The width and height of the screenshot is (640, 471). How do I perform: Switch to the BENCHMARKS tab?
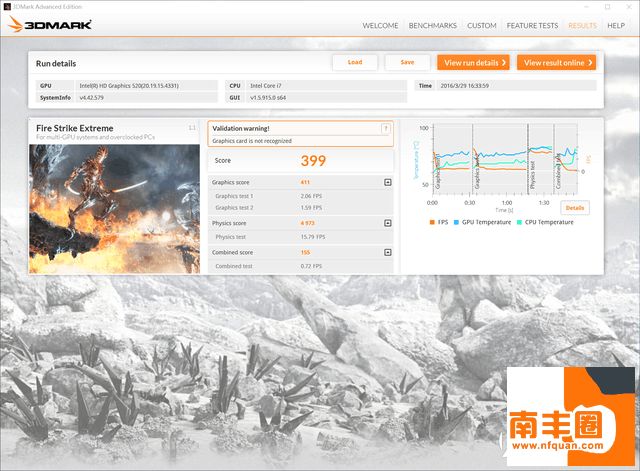[x=432, y=25]
